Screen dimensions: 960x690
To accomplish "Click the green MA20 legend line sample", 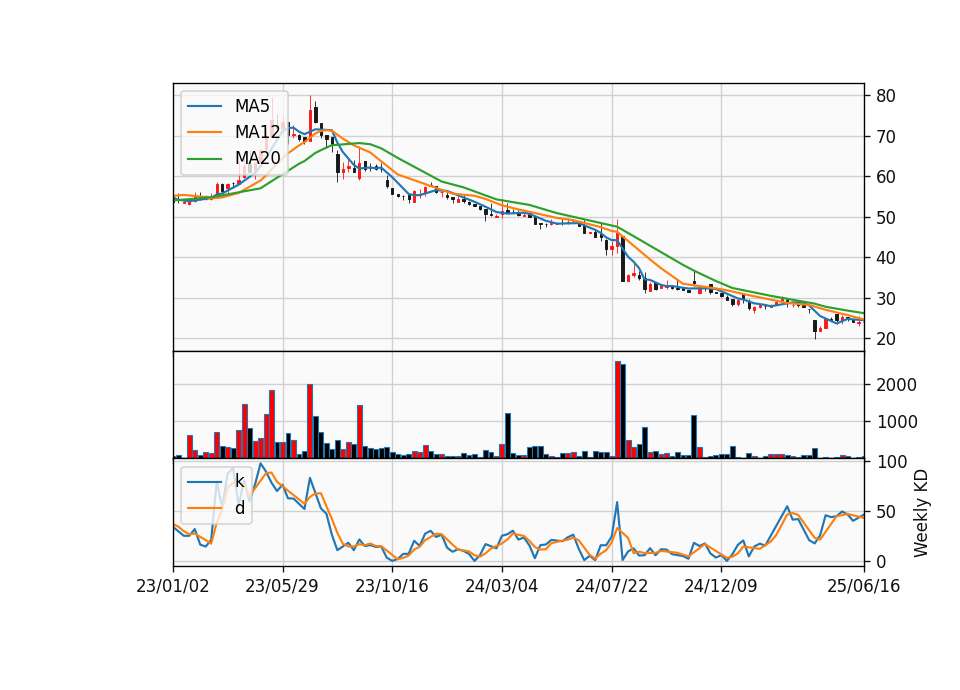I will [x=204, y=158].
